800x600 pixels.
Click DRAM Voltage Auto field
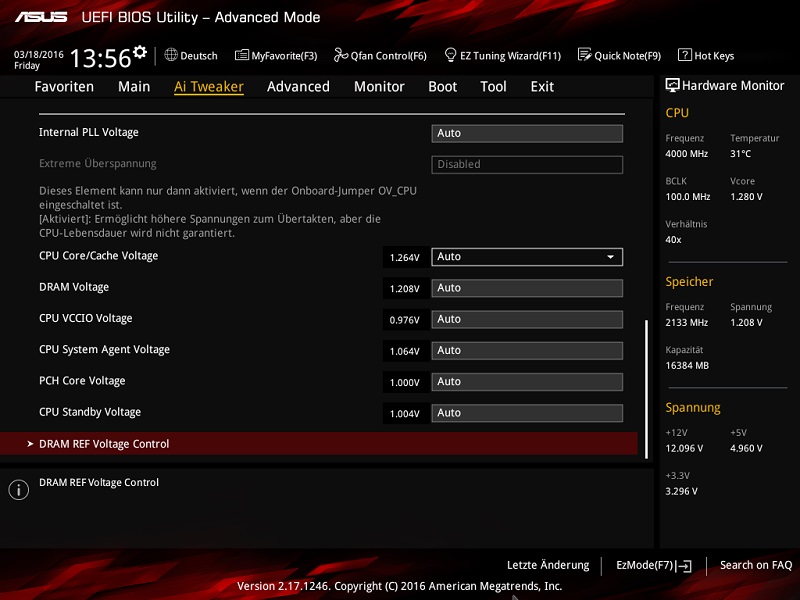pyautogui.click(x=527, y=288)
